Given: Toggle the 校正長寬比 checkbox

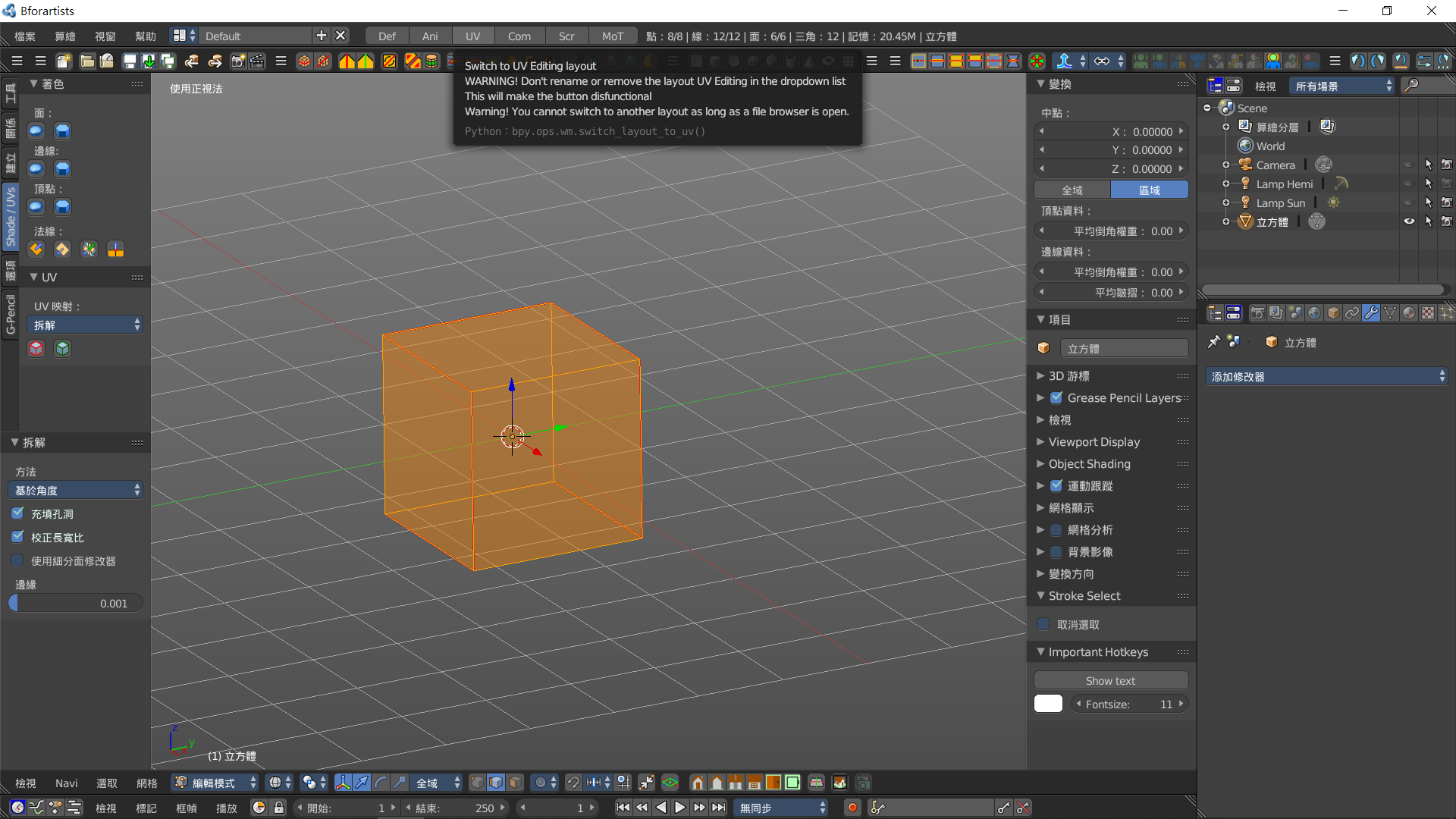Looking at the screenshot, I should 18,537.
